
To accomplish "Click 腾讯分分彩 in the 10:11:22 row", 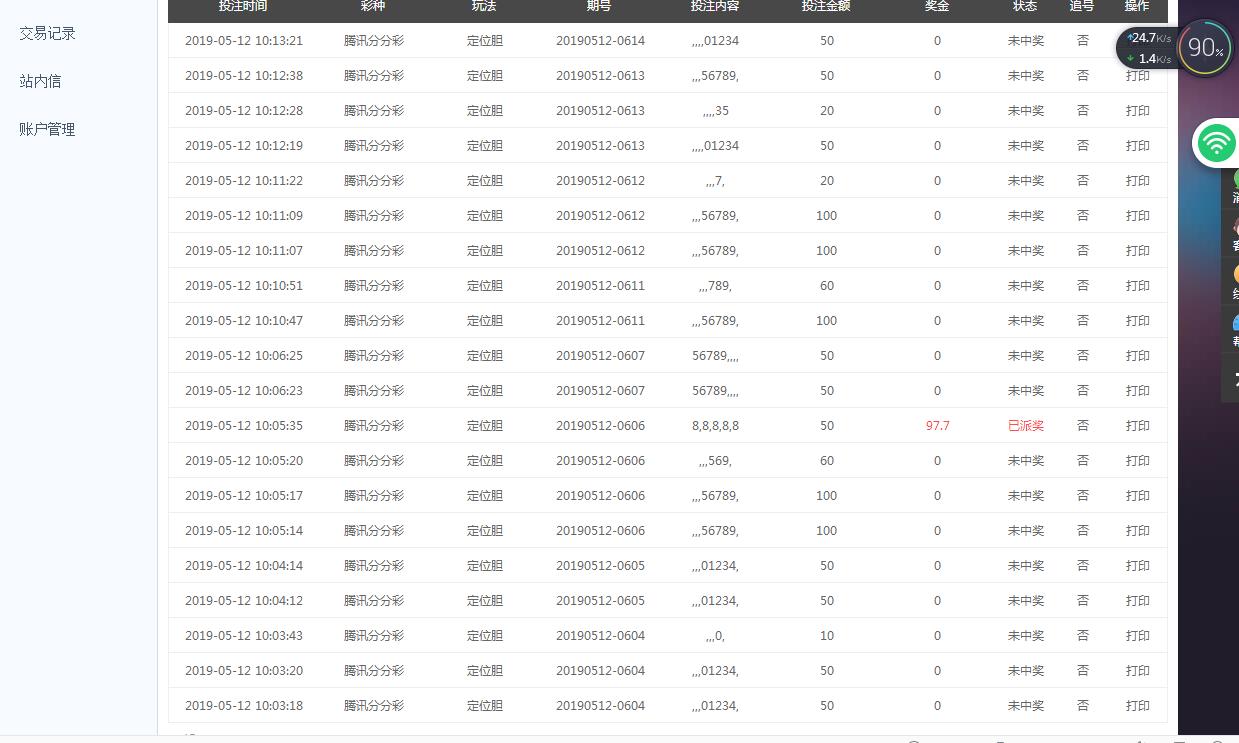I will click(x=374, y=181).
